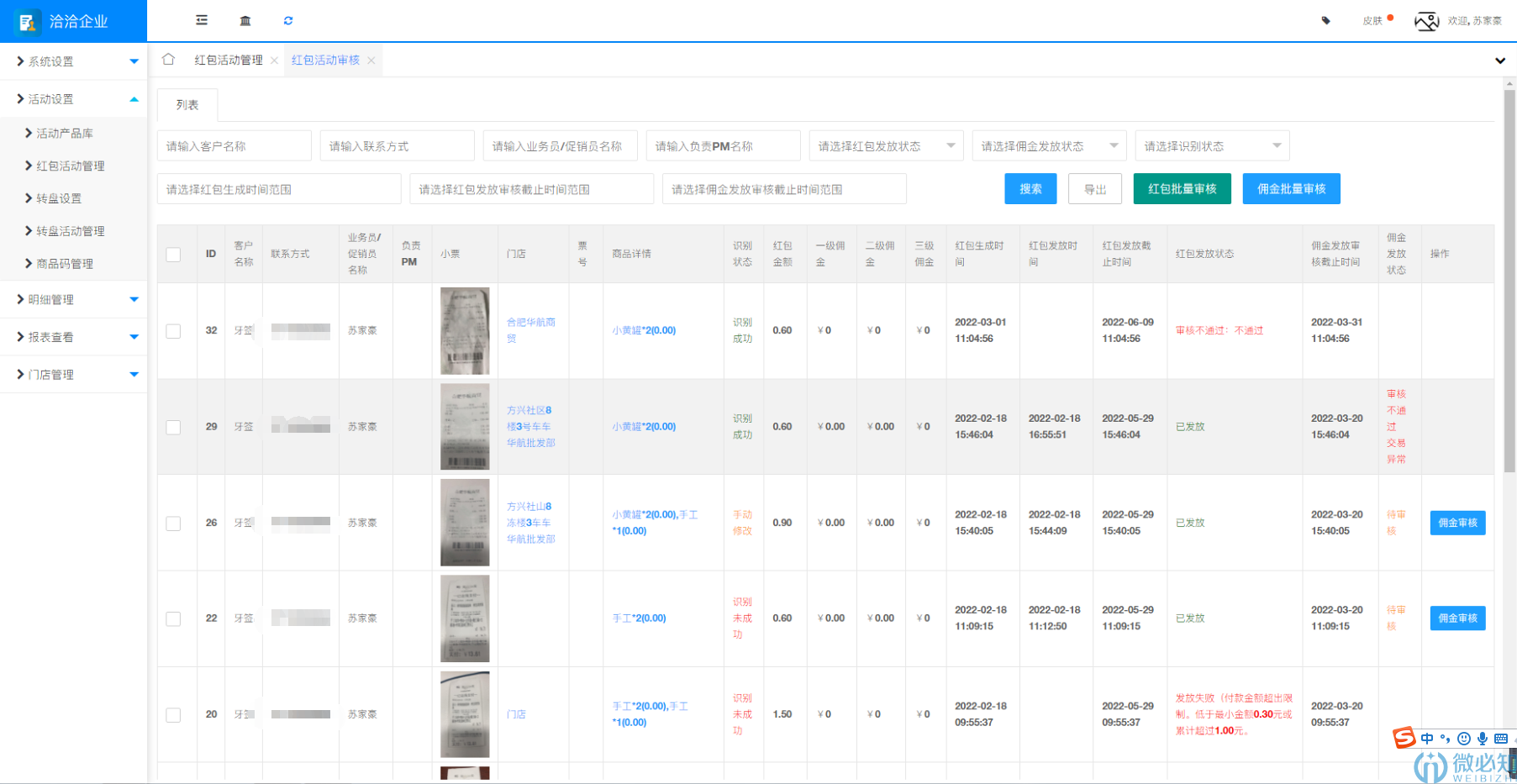Open the 皮肤 skin selector
This screenshot has height=784, width=1517.
(1372, 20)
